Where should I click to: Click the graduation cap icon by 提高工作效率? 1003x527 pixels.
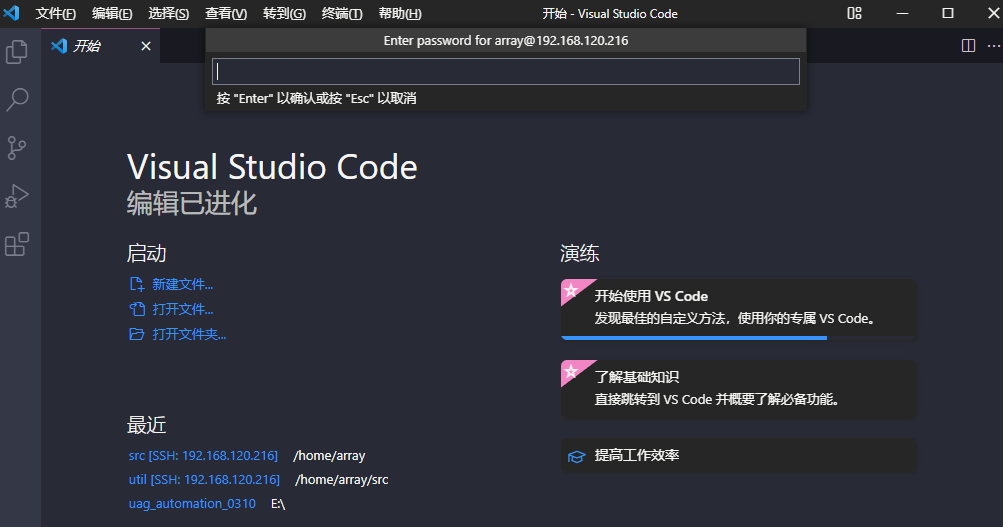tap(576, 456)
